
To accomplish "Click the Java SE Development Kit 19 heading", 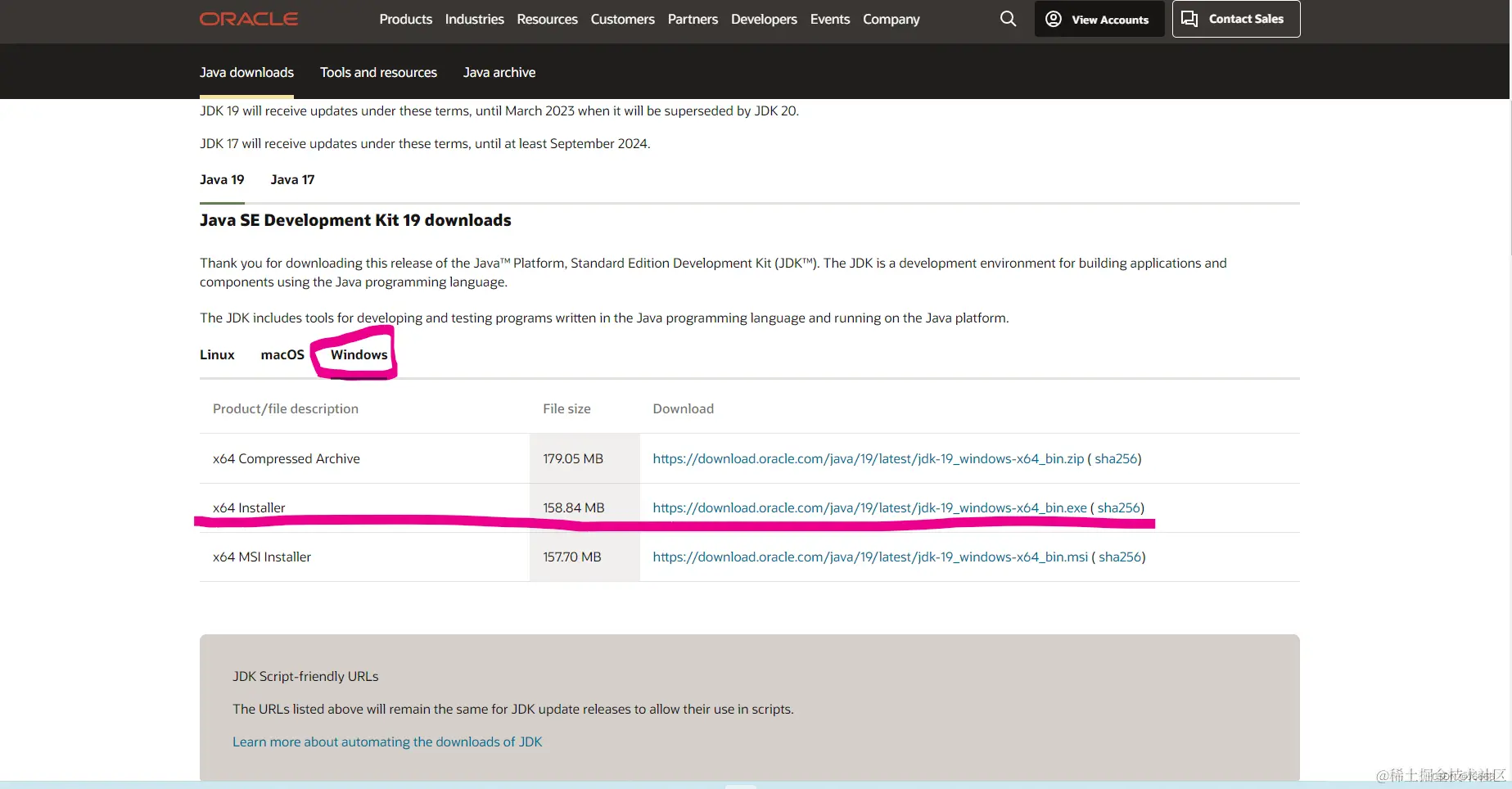I will point(355,220).
